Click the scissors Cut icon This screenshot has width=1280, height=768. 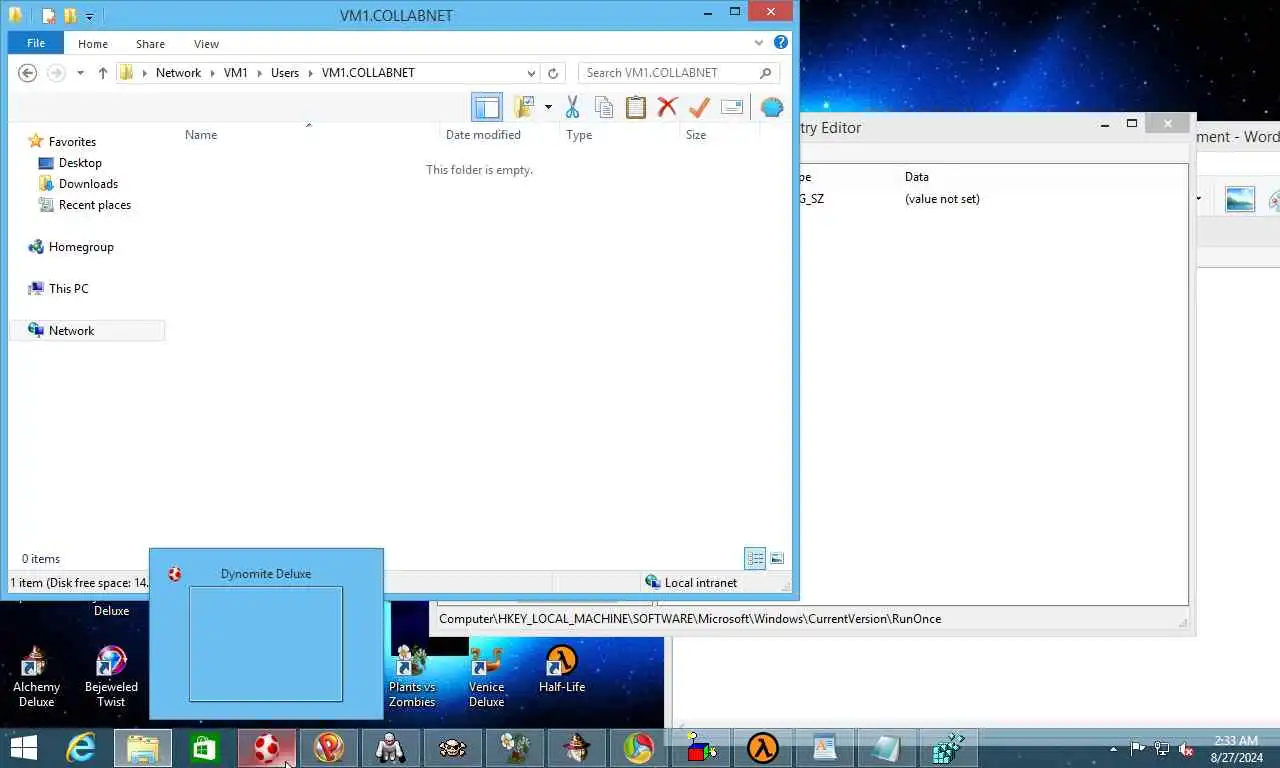click(x=573, y=107)
